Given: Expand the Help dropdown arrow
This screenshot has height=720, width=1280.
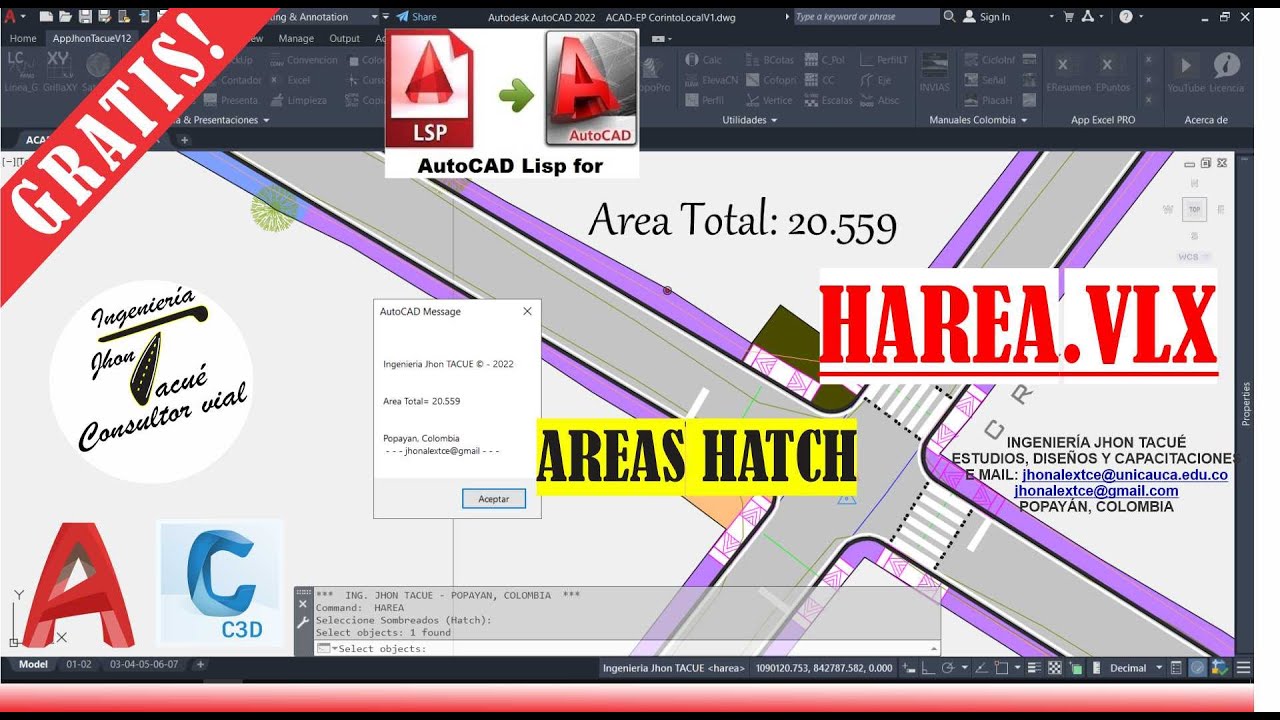Looking at the screenshot, I should pyautogui.click(x=1143, y=17).
